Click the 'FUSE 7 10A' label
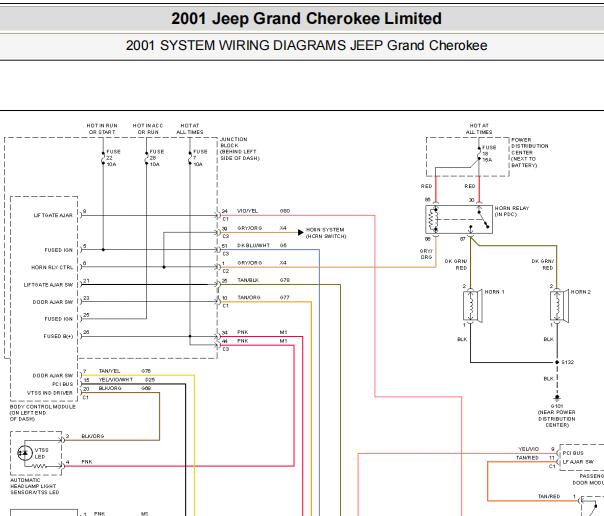Image resolution: width=604 pixels, height=516 pixels. click(200, 158)
